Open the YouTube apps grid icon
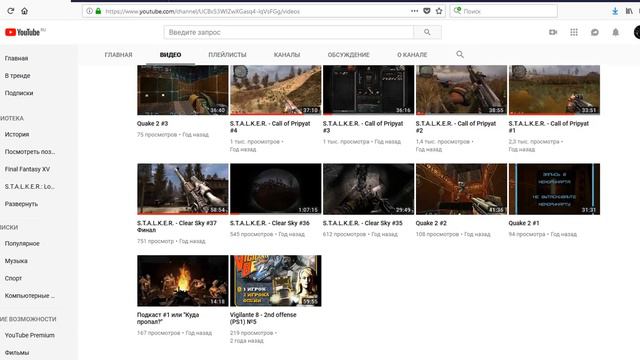The height and width of the screenshot is (360, 640). click(x=574, y=32)
